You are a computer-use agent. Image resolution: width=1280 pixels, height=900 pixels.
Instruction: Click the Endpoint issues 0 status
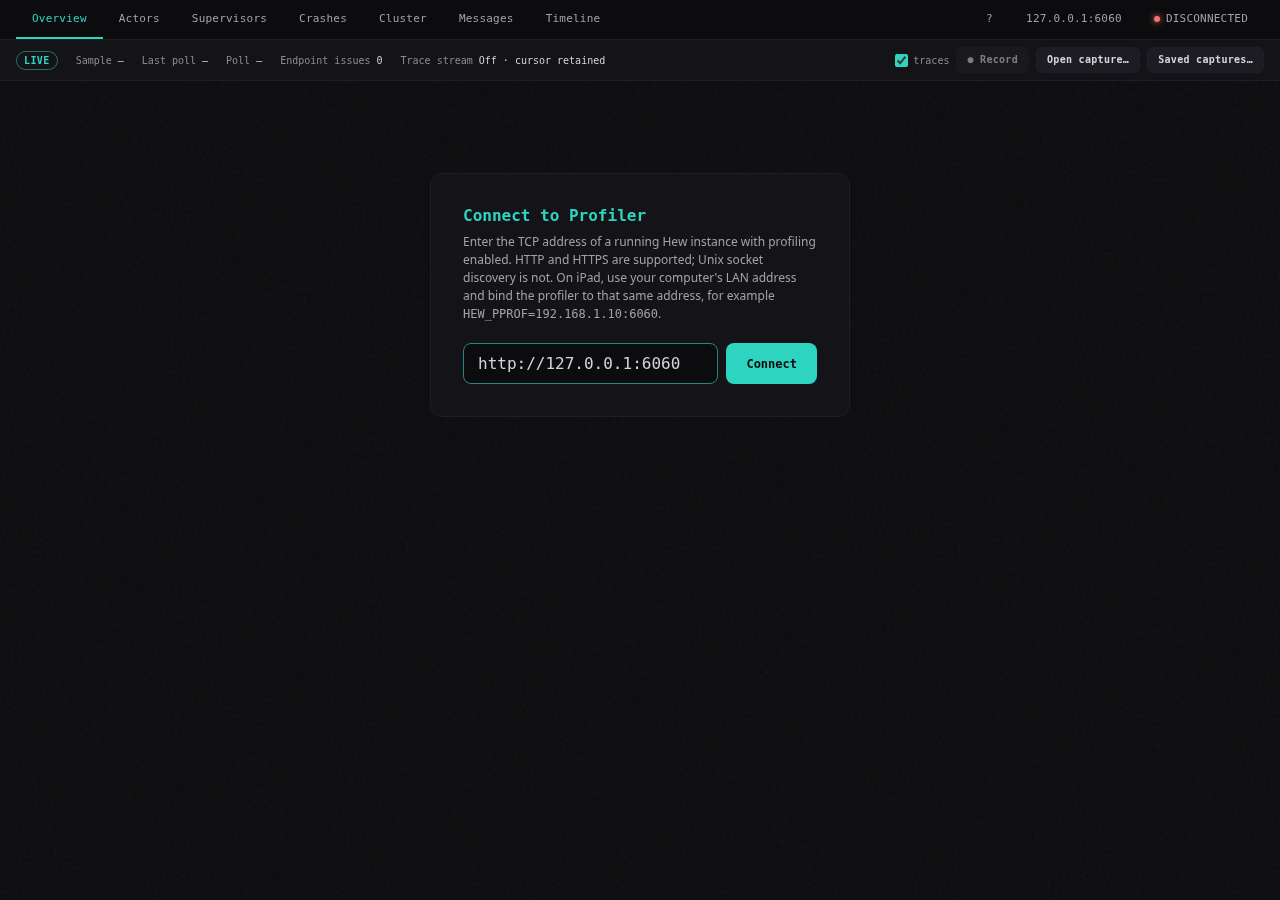pos(331,61)
